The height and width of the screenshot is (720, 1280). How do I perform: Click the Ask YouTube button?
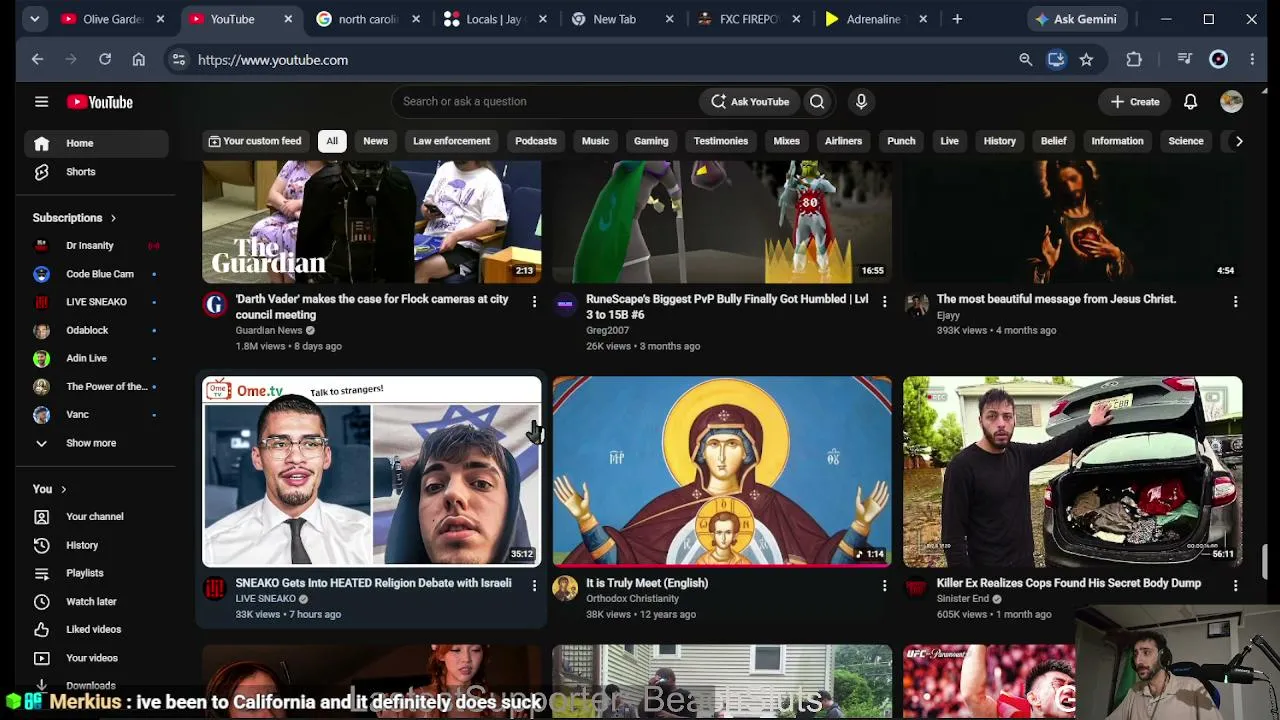(750, 101)
